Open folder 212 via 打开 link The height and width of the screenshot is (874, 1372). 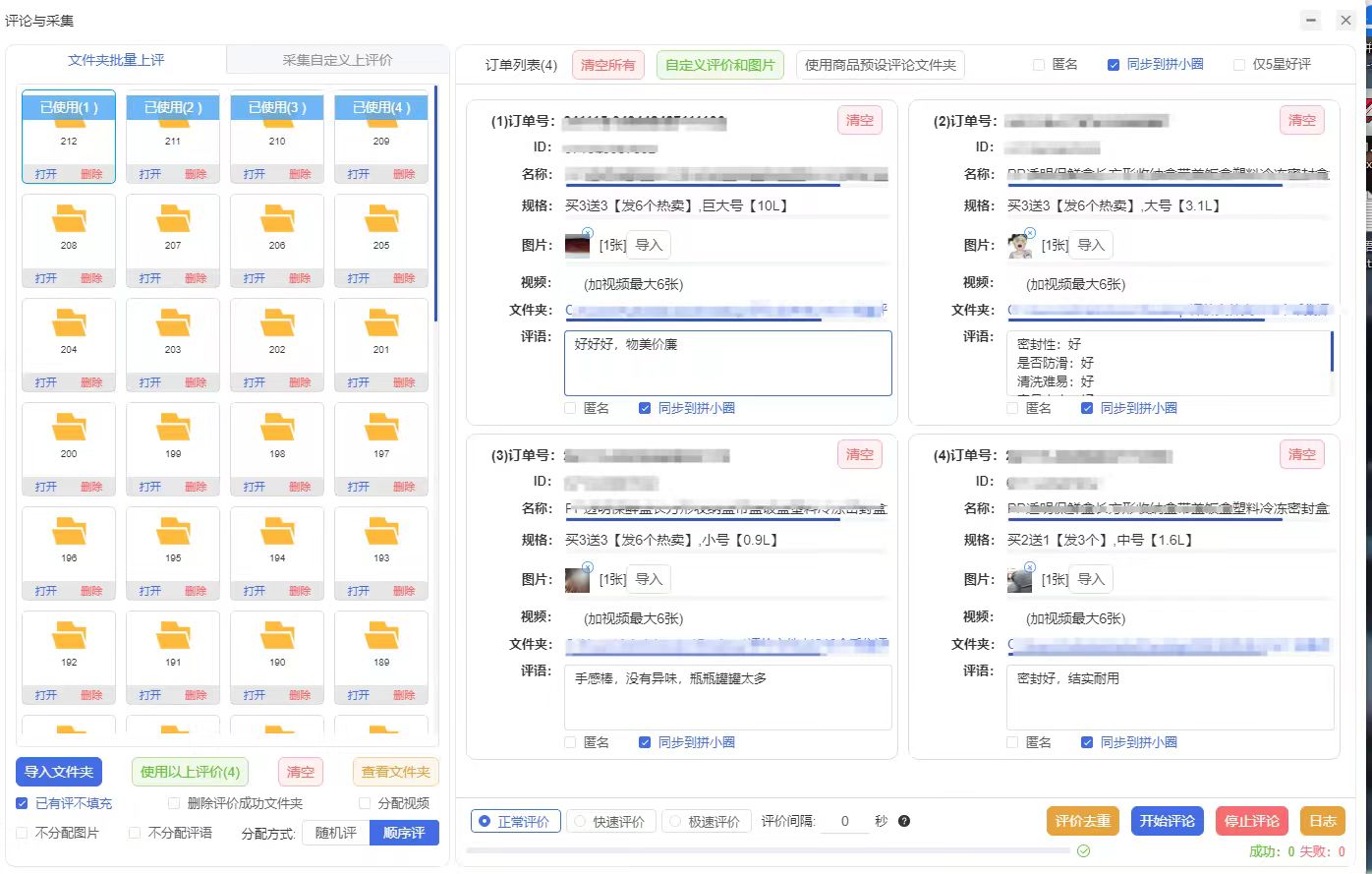point(46,174)
